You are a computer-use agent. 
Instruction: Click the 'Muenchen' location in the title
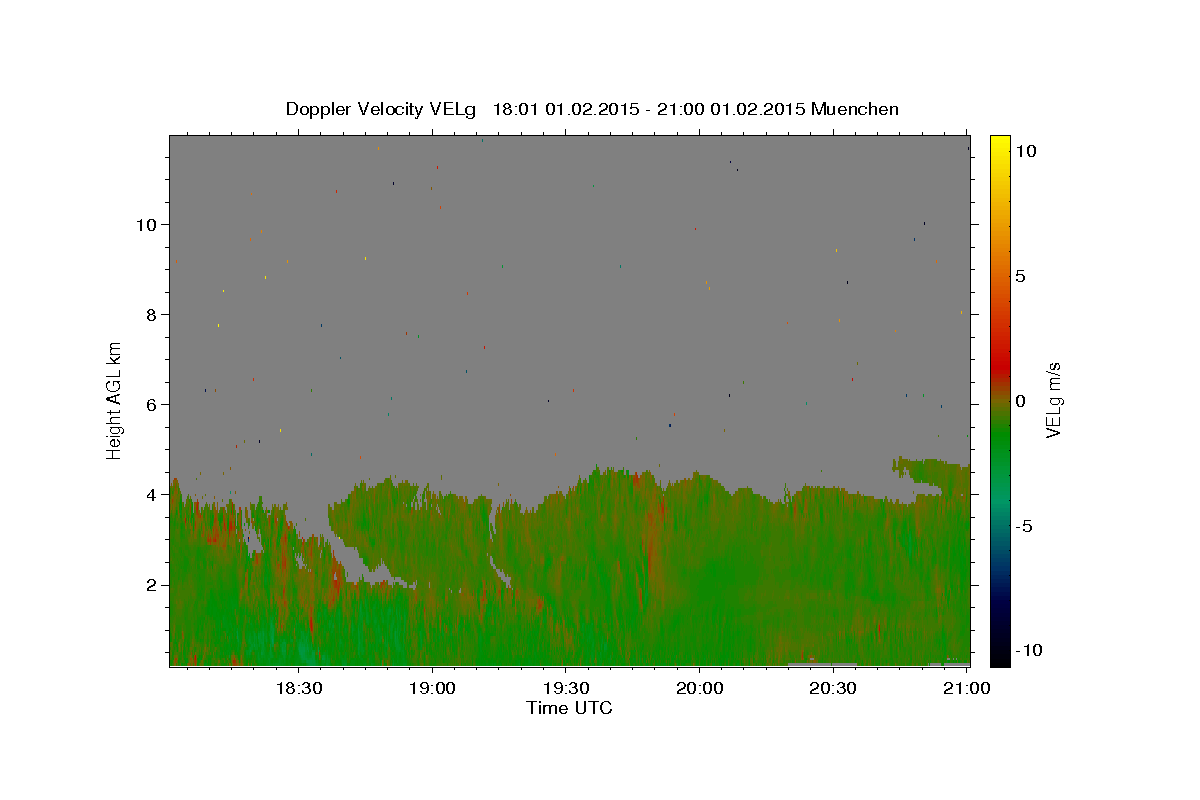tap(855, 109)
